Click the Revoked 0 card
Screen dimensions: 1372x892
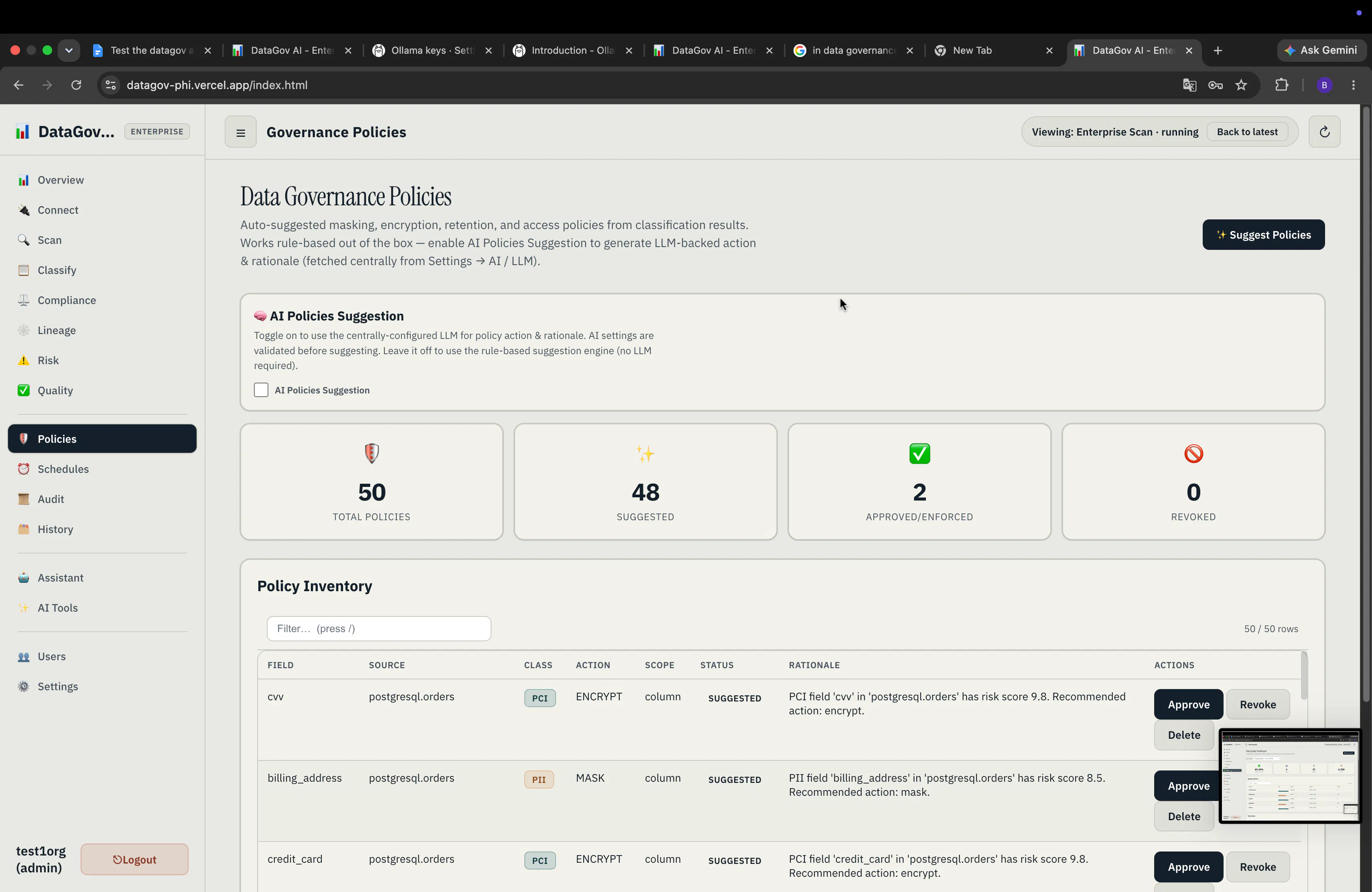coord(1193,482)
